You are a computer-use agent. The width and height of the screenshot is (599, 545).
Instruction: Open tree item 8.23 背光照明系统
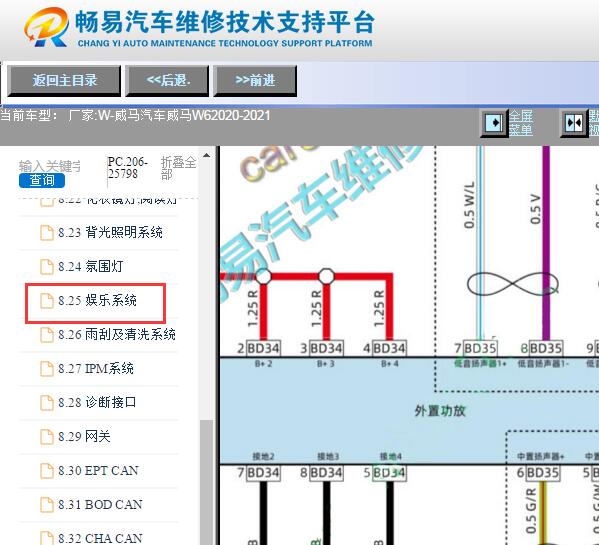tap(110, 232)
